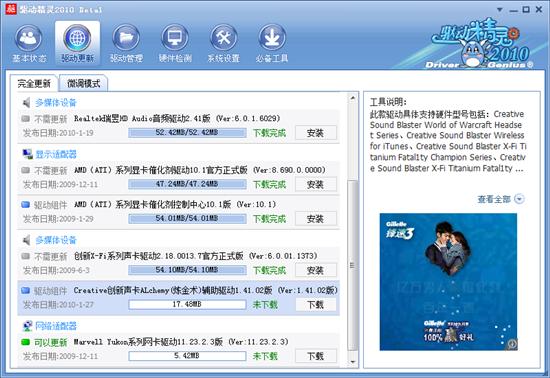Select the 驱动更新 globe icon

coord(77,38)
